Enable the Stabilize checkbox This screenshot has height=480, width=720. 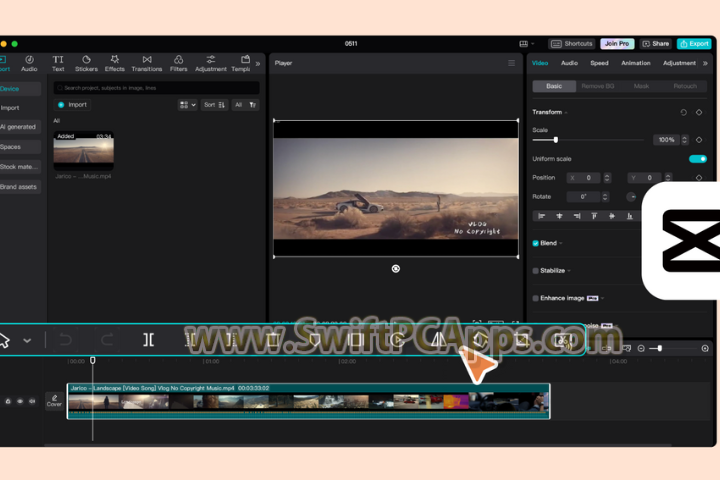(535, 271)
